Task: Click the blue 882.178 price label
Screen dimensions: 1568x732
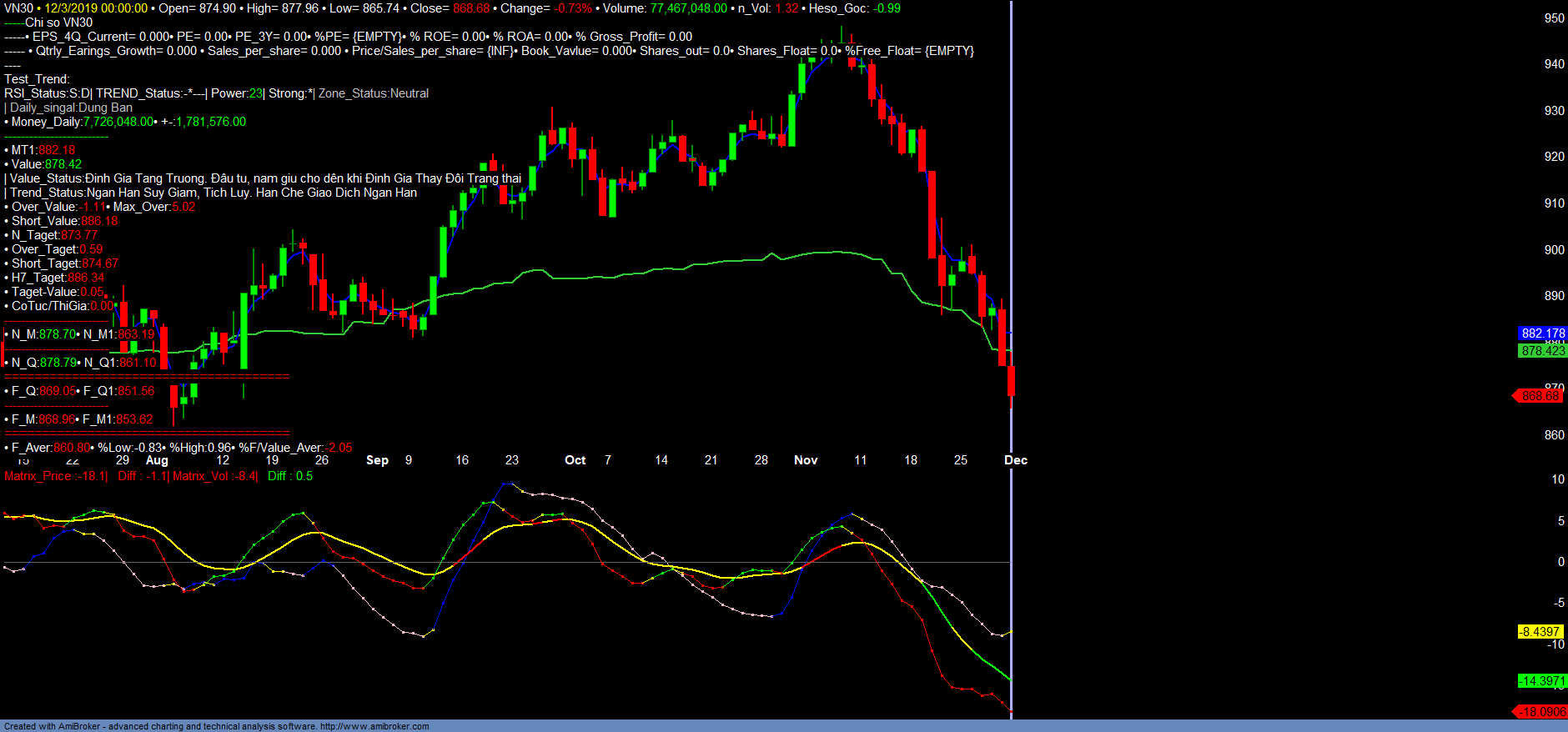Action: click(1542, 333)
